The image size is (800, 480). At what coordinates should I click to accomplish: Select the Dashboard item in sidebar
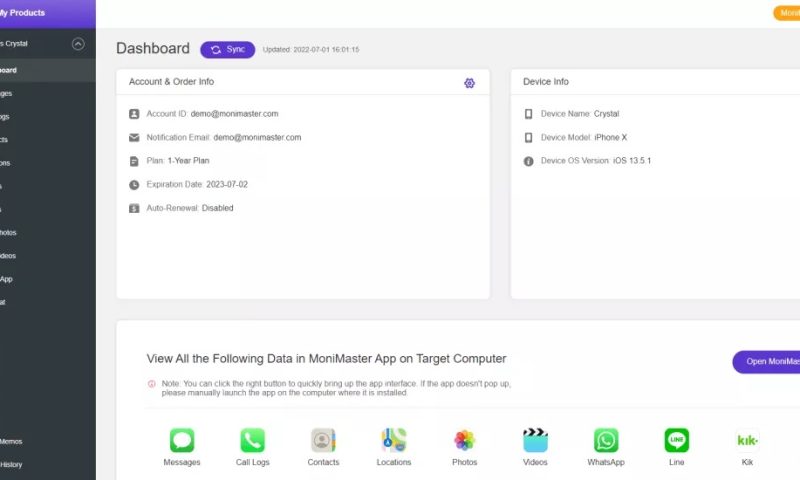click(47, 70)
